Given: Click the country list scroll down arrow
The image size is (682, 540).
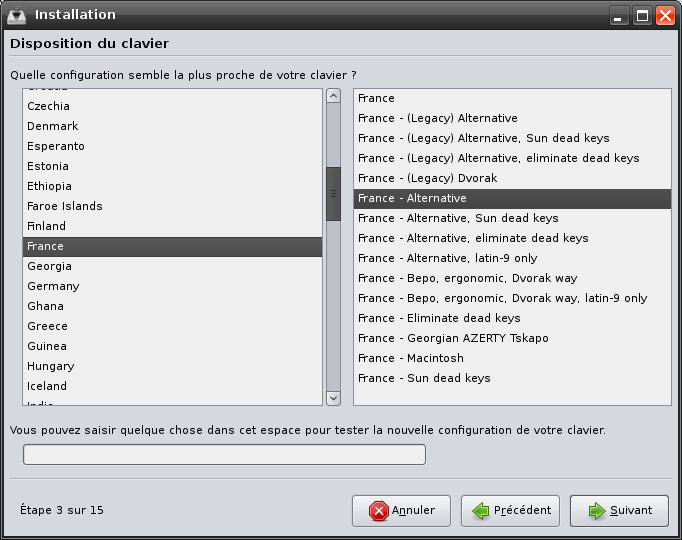Looking at the screenshot, I should pos(333,398).
